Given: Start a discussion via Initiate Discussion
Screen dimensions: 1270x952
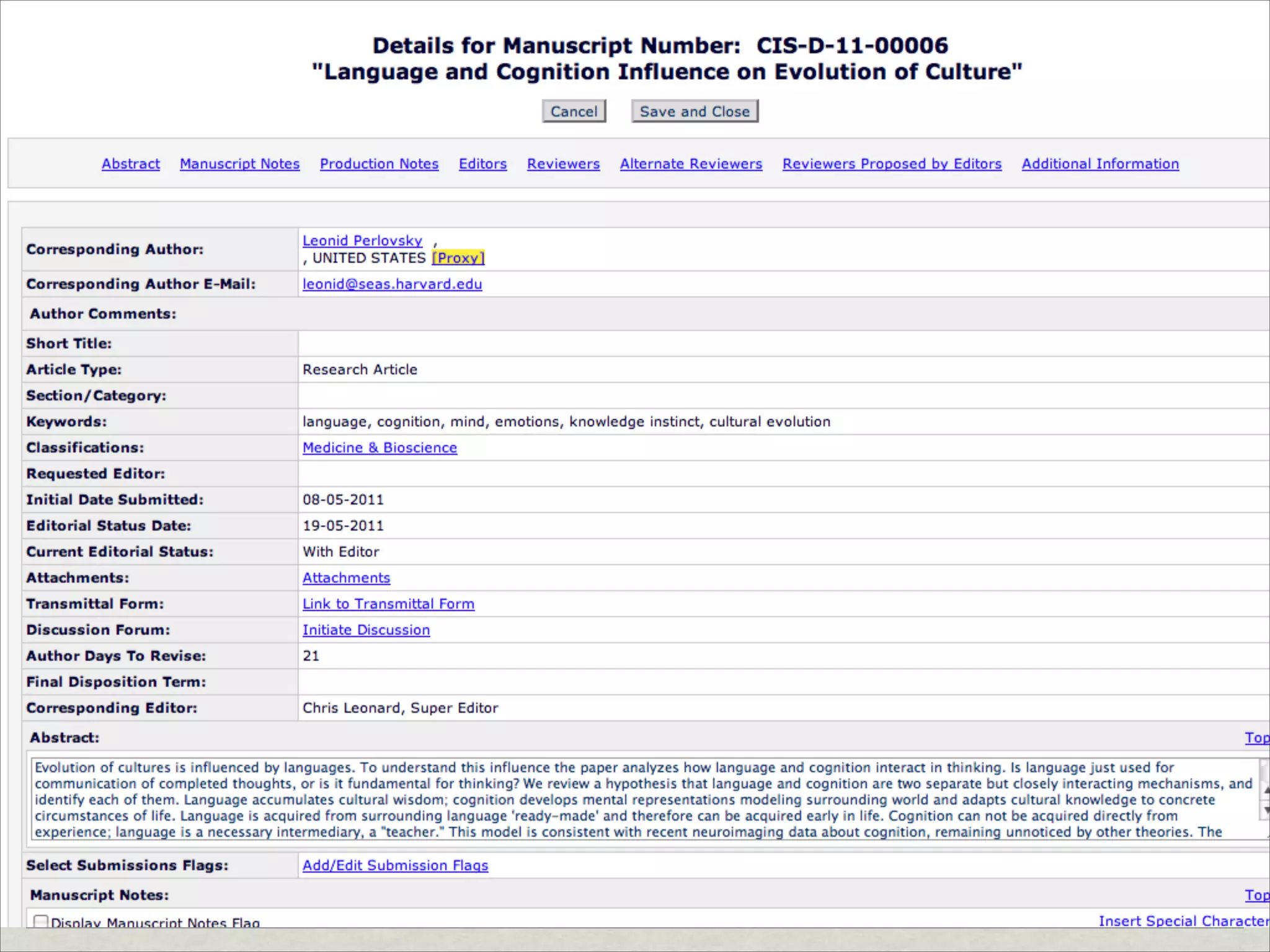Looking at the screenshot, I should click(366, 630).
